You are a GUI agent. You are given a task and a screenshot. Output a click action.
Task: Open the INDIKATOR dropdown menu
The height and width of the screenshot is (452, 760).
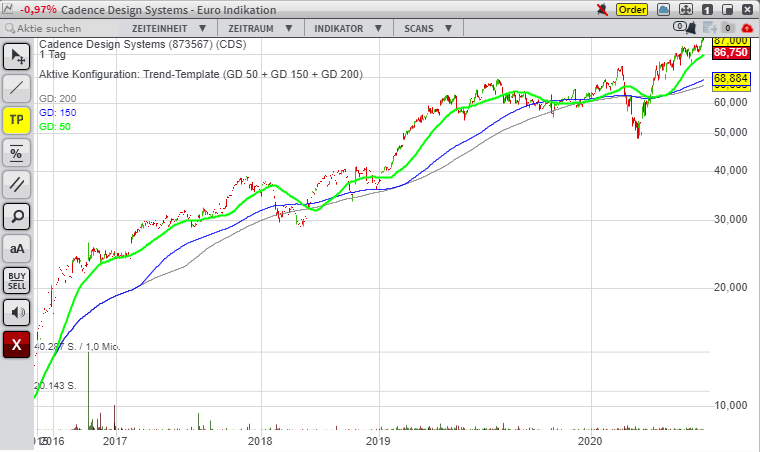348,29
